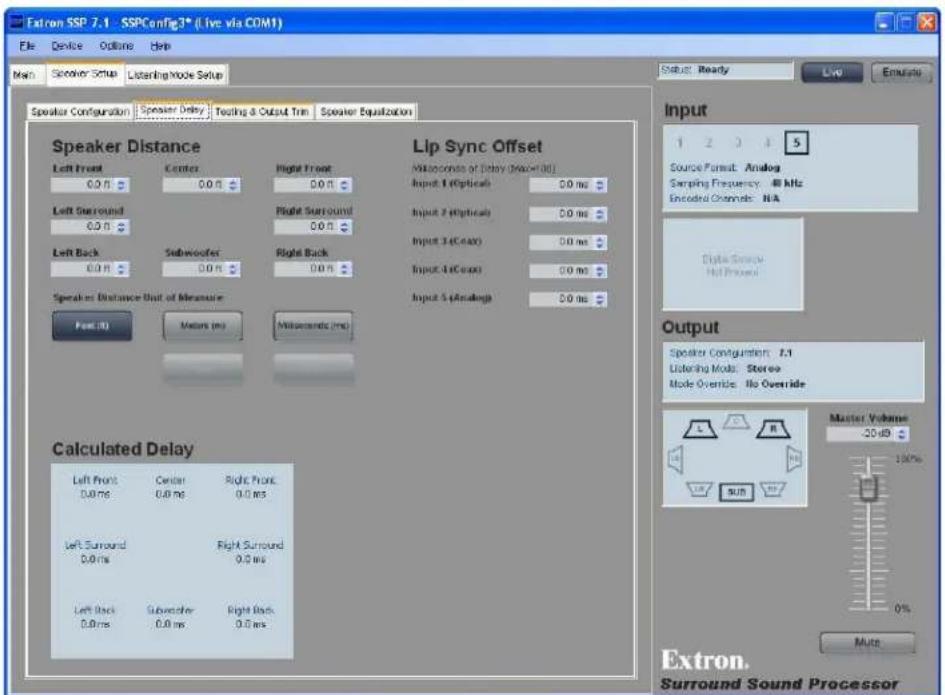The width and height of the screenshot is (945, 695).
Task: Click the Input 1 (Optical) delay field
Action: (x=568, y=185)
